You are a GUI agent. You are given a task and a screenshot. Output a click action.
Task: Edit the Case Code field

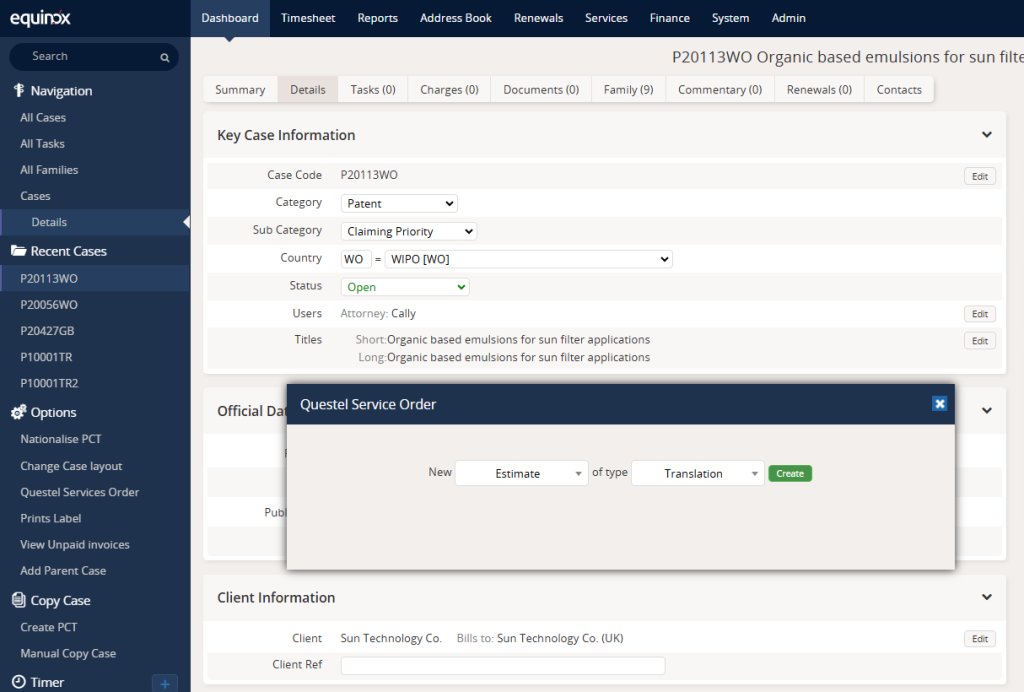point(979,176)
